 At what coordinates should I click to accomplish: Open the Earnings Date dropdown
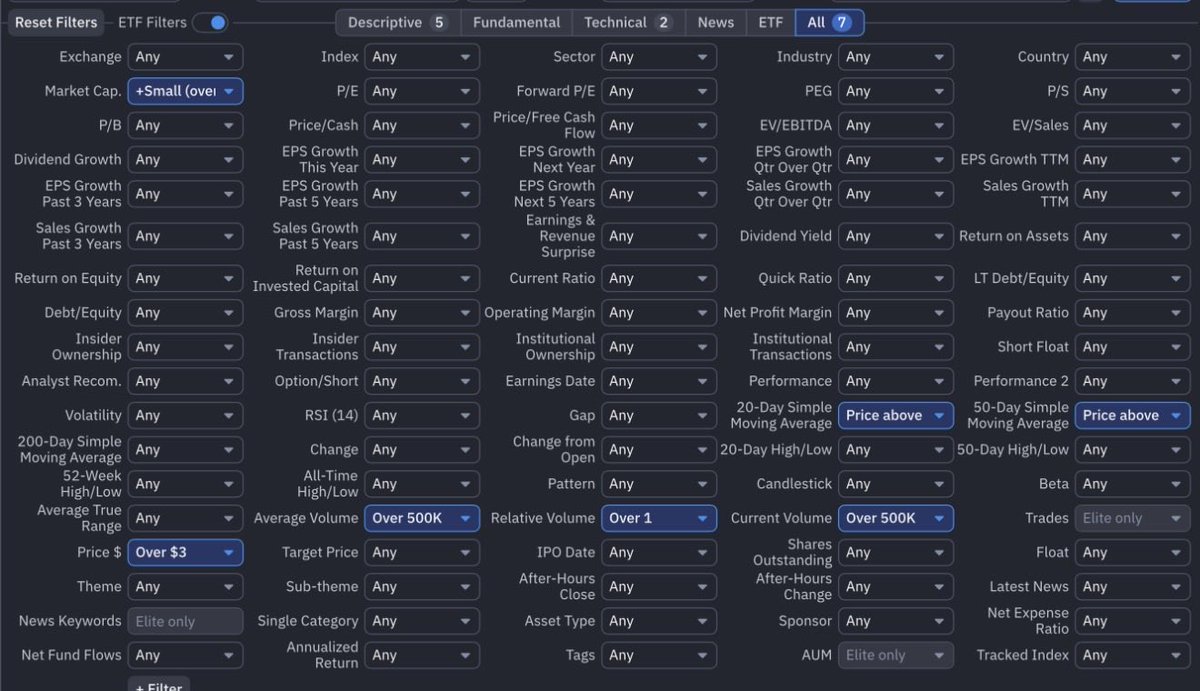click(x=659, y=381)
